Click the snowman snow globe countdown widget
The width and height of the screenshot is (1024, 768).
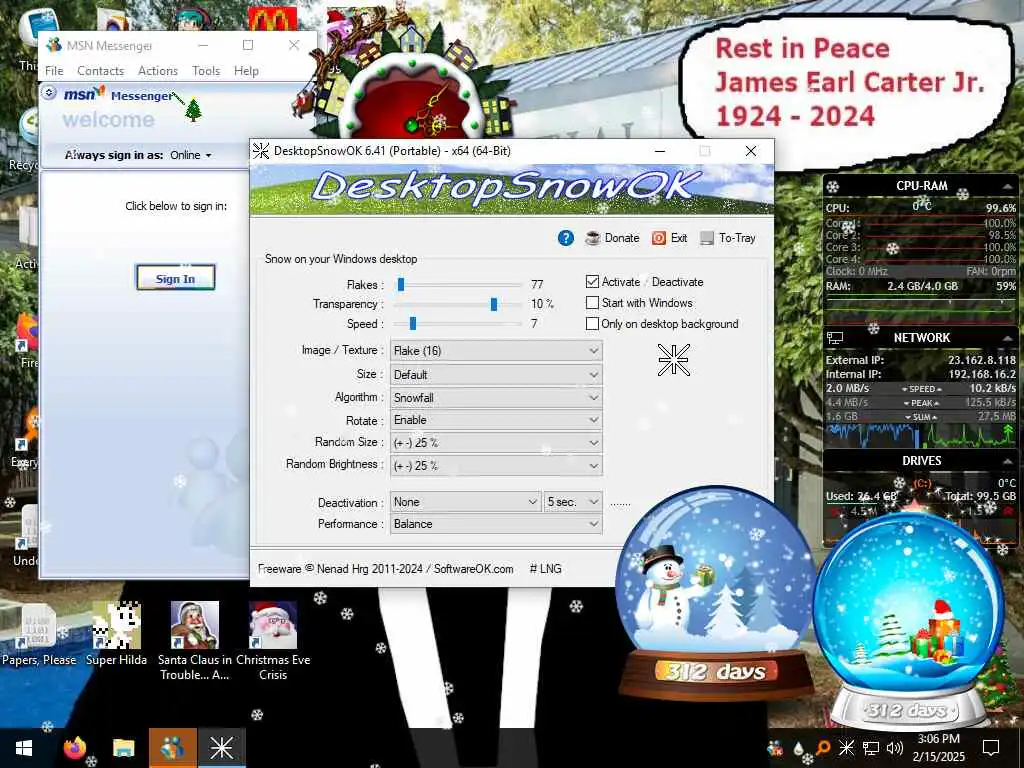716,592
